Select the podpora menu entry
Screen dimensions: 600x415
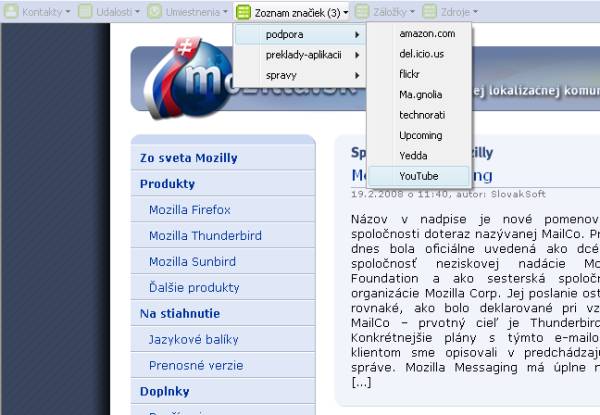pyautogui.click(x=299, y=34)
